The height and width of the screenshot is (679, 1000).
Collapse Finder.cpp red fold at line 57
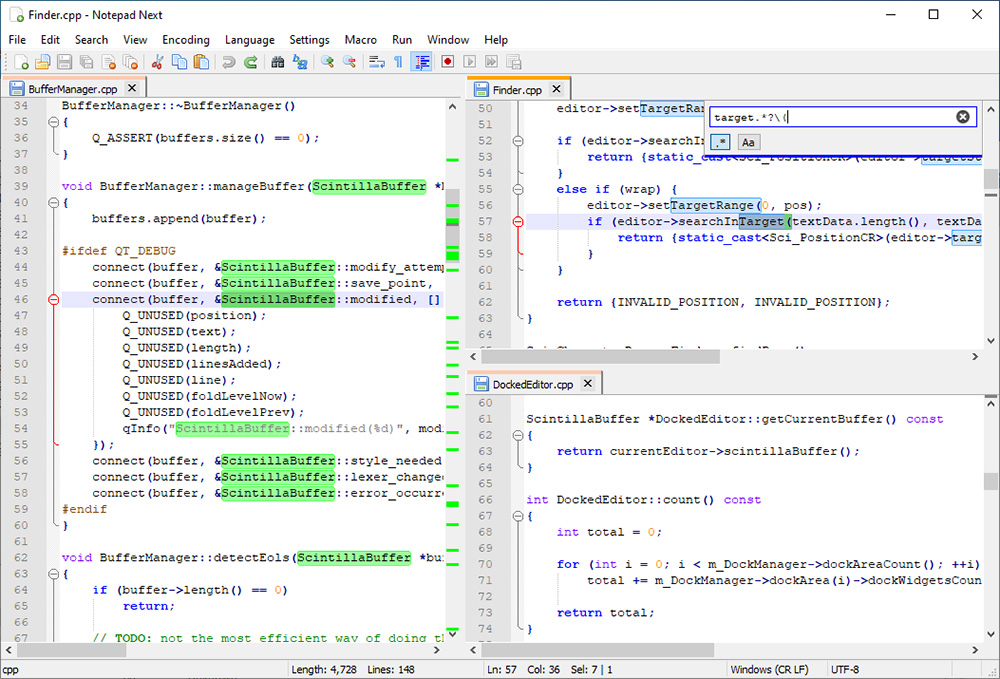pyautogui.click(x=518, y=222)
